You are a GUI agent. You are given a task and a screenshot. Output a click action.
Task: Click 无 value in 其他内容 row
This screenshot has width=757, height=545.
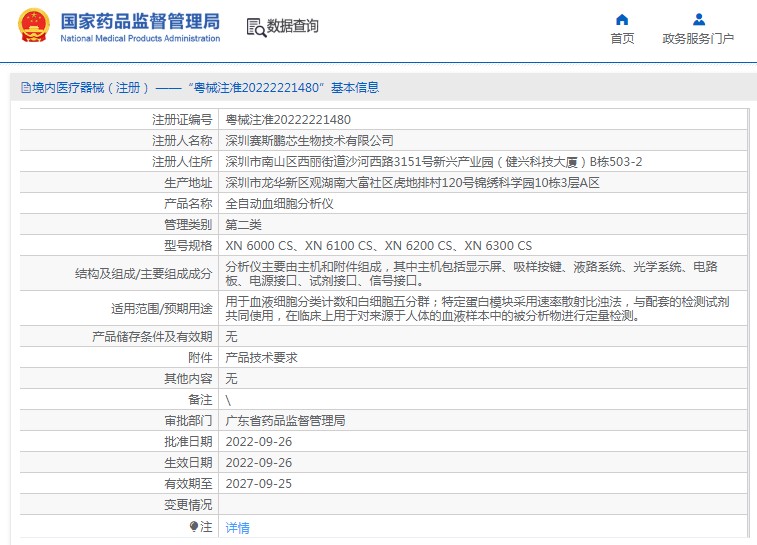point(231,378)
